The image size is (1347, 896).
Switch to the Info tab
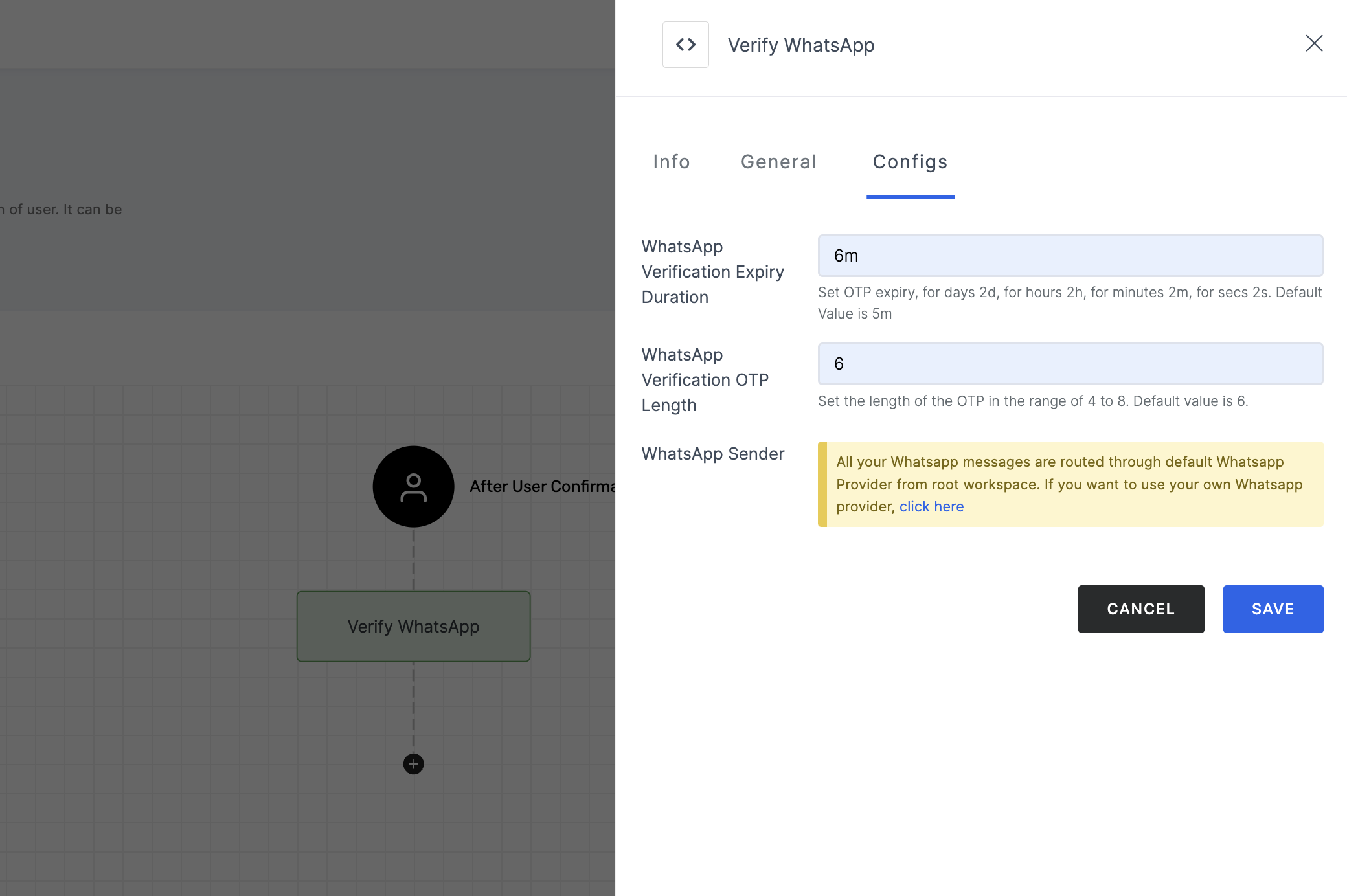[672, 162]
